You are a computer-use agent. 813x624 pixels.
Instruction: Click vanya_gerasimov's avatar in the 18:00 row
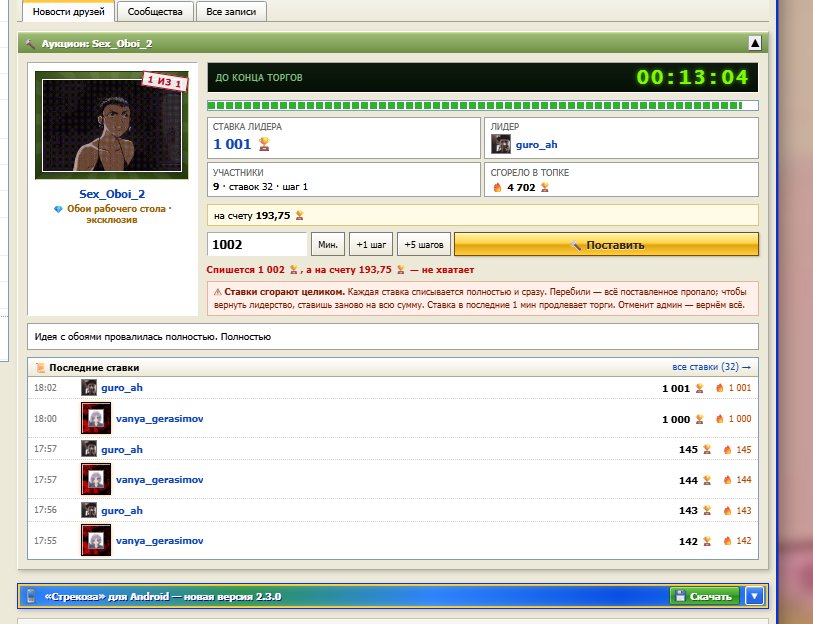[96, 418]
